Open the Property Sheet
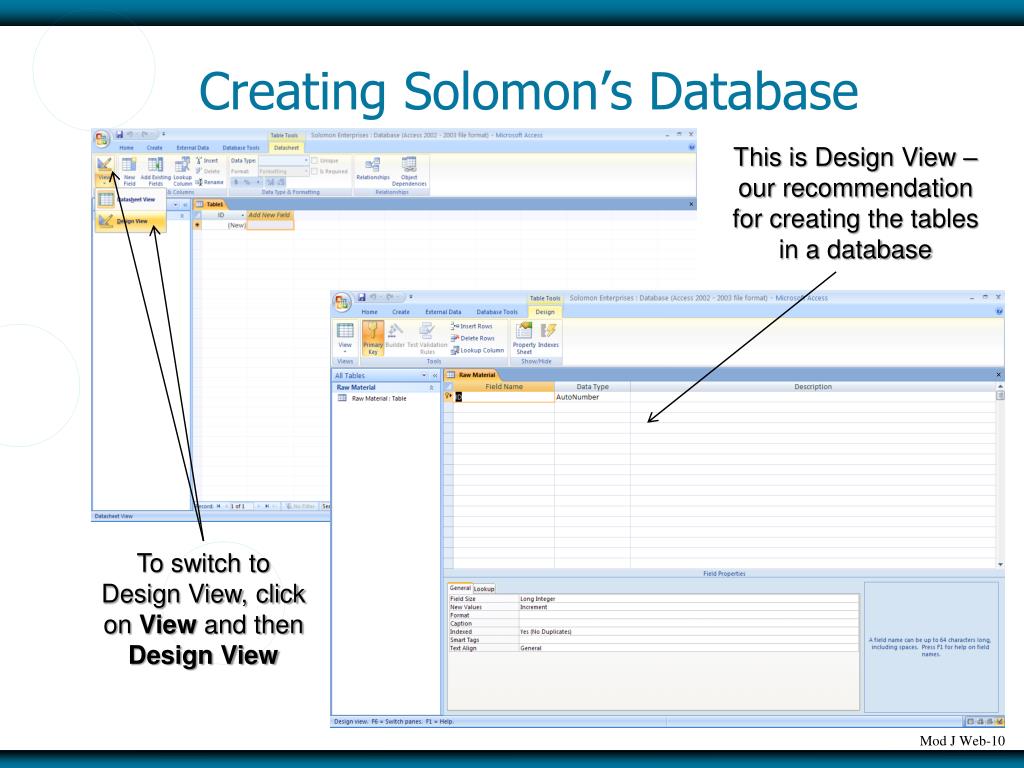The width and height of the screenshot is (1024, 768). [524, 338]
